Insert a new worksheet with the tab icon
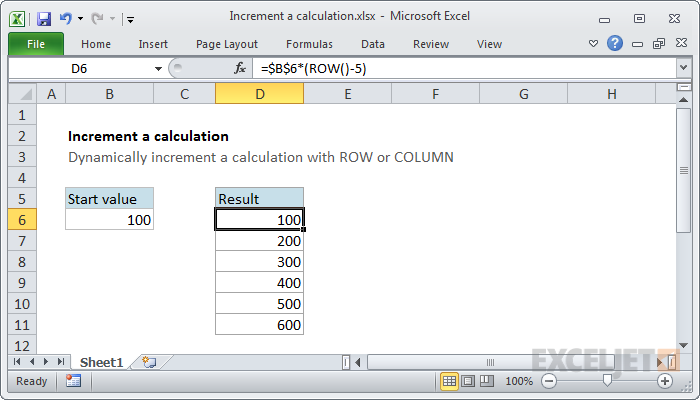Screen dimensions: 700x400 click(150, 362)
